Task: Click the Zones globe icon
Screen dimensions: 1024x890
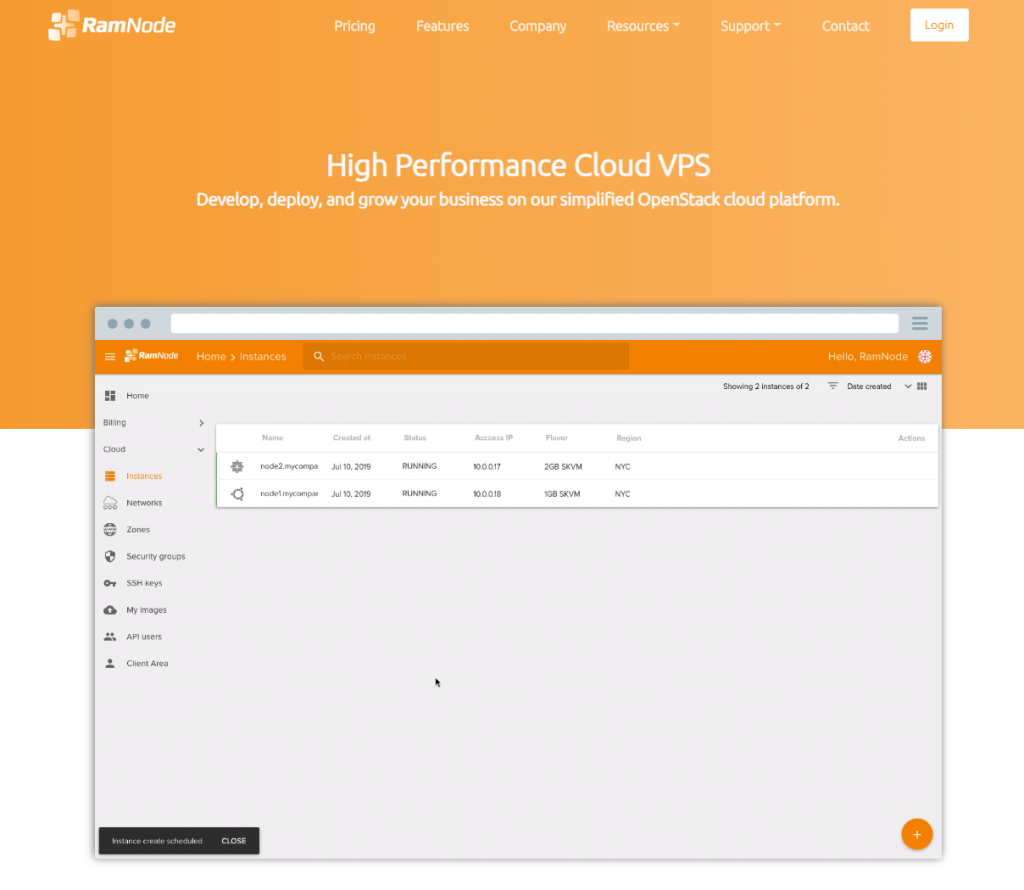Action: click(110, 530)
